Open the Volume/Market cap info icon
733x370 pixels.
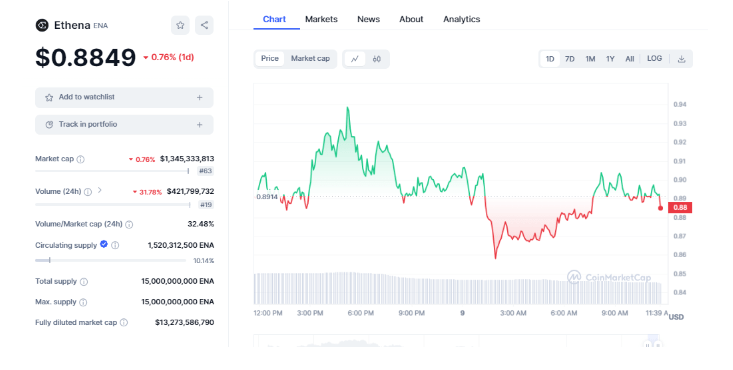point(129,225)
